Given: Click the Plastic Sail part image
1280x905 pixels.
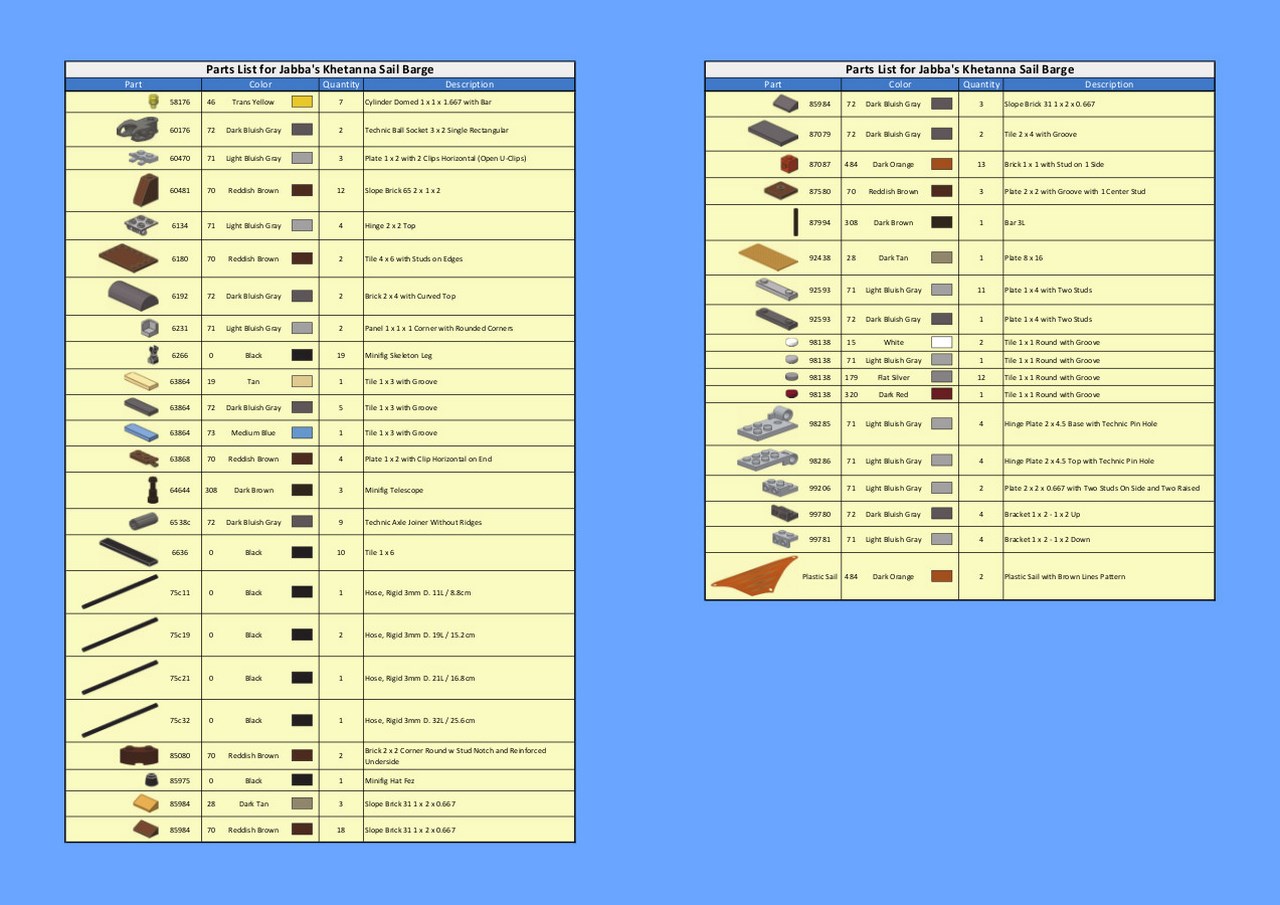Looking at the screenshot, I should (x=754, y=577).
